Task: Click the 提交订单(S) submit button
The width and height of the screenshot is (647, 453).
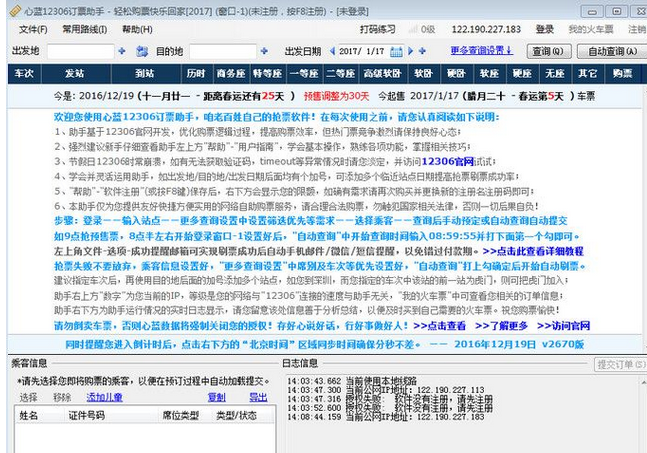Action: point(620,364)
